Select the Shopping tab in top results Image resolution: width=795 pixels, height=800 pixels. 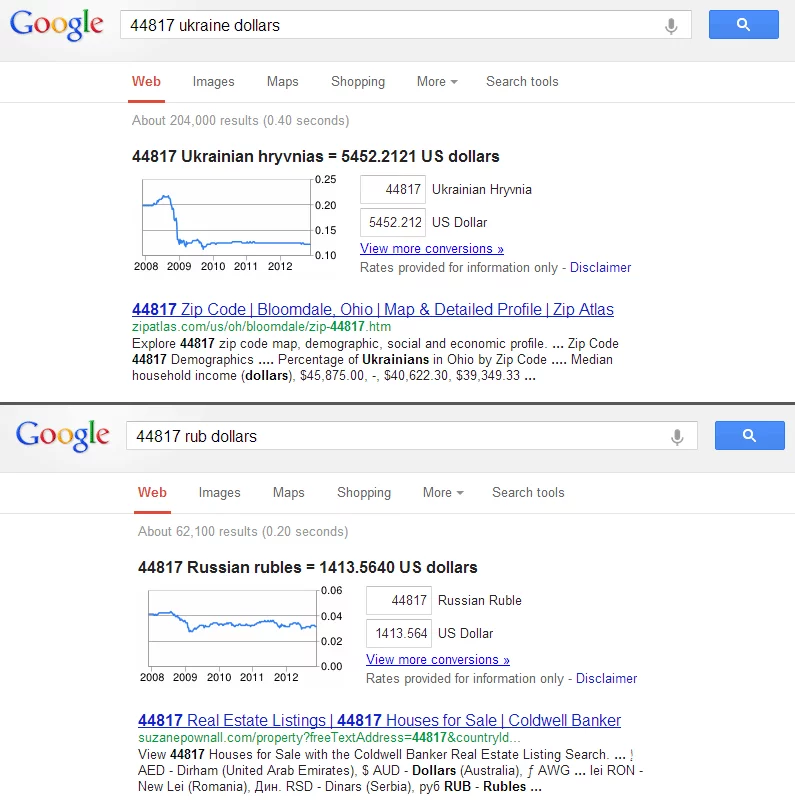(x=358, y=82)
